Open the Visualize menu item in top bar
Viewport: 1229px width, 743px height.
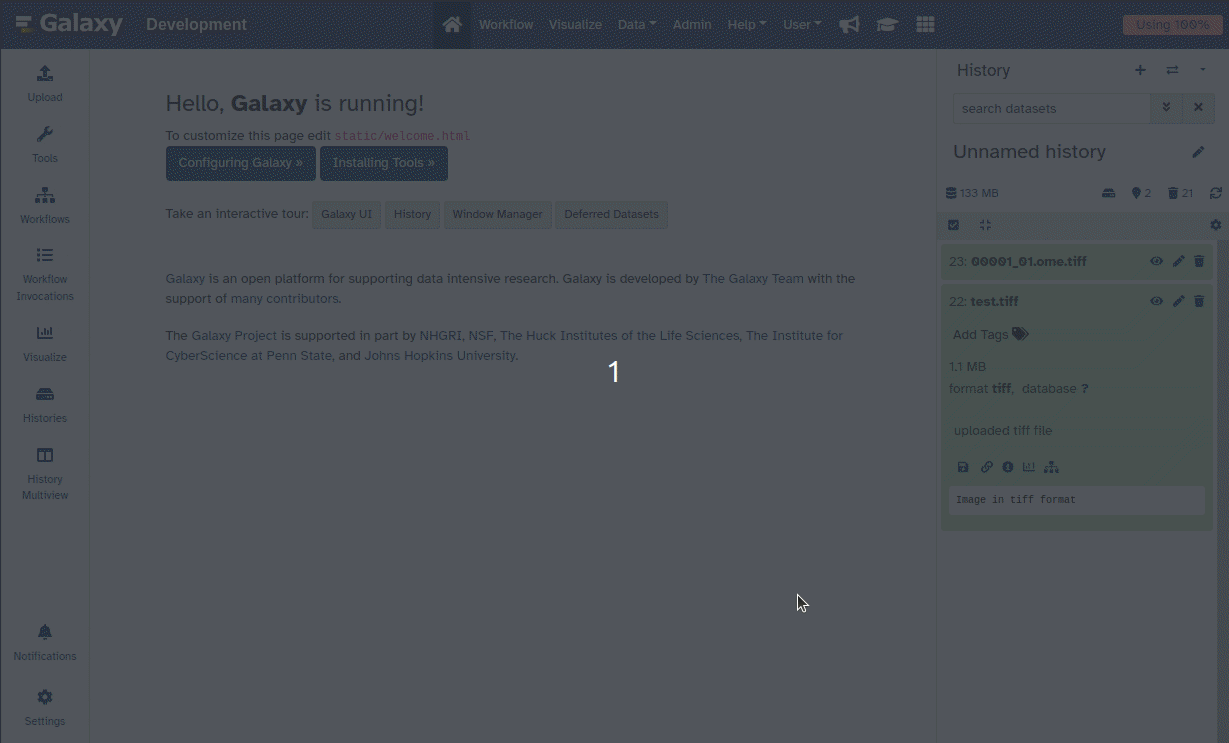click(x=575, y=24)
